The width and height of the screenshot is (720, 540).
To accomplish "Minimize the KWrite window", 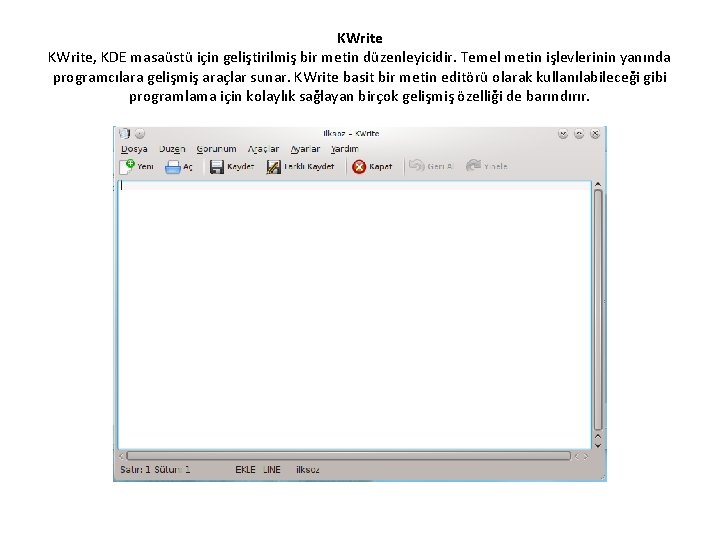I will 563,134.
